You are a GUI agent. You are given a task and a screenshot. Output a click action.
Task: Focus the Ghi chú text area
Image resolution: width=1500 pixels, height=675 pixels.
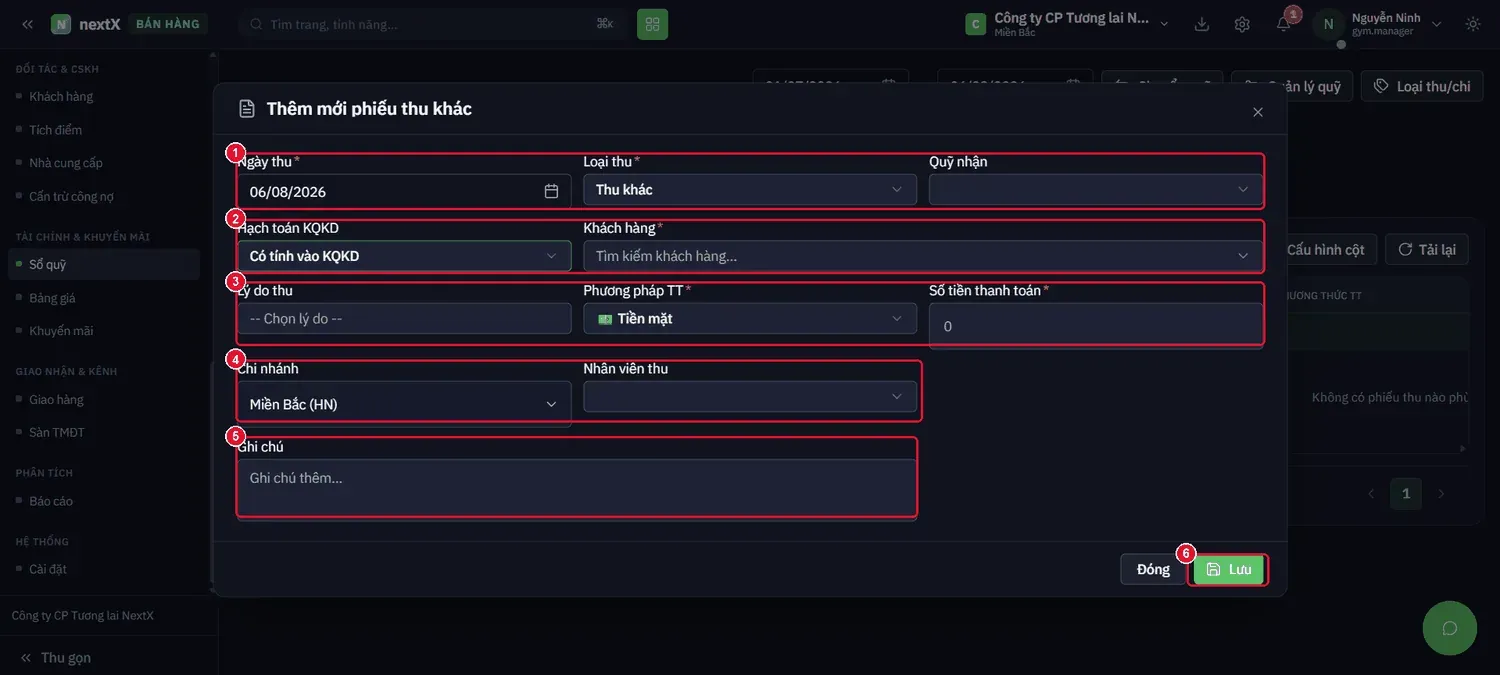coord(577,490)
